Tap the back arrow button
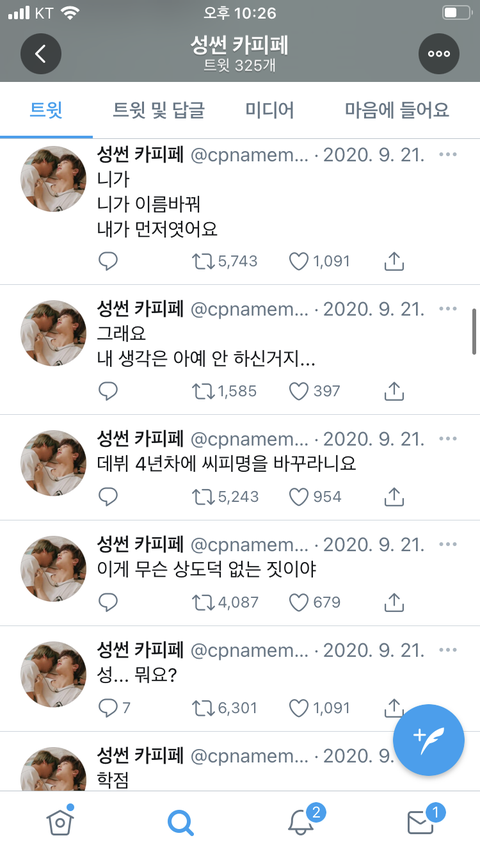480x854 pixels. coord(41,53)
